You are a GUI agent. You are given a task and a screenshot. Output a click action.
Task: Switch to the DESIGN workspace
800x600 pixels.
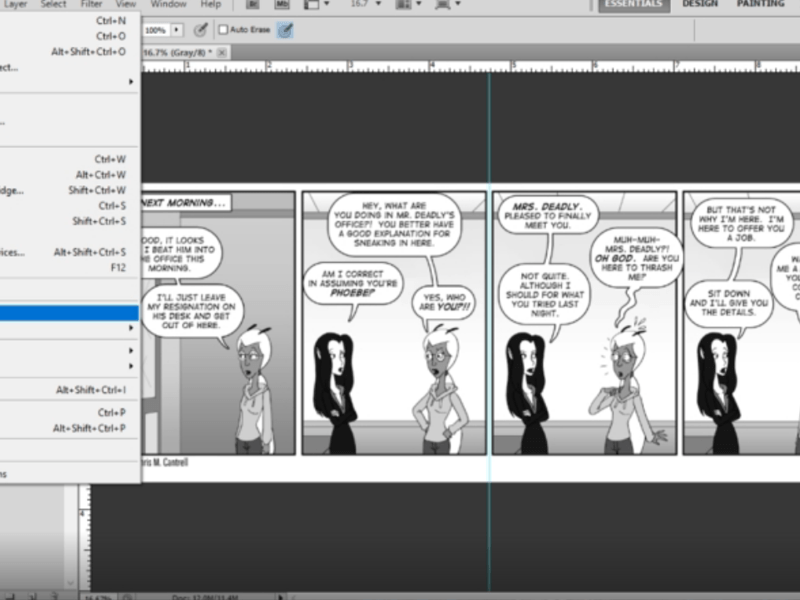(700, 4)
